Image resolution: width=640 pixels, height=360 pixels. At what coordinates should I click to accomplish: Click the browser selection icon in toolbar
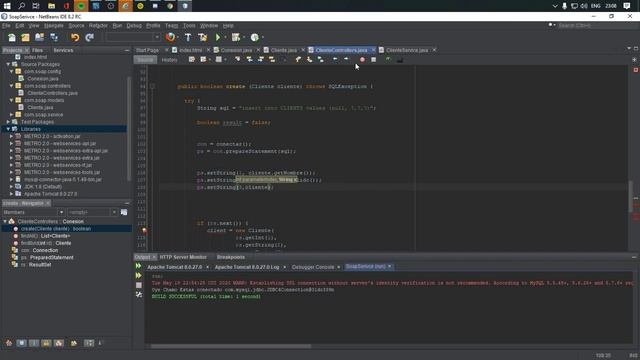click(x=170, y=38)
